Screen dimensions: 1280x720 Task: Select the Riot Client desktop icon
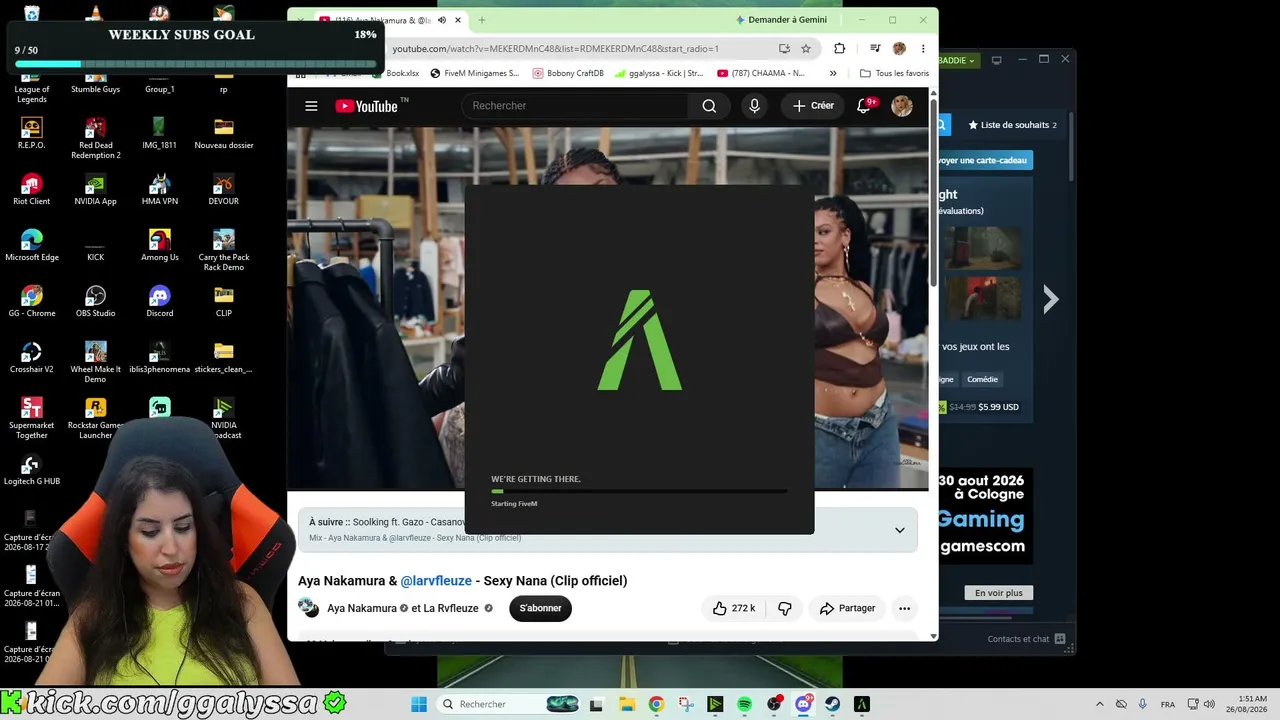pos(32,188)
